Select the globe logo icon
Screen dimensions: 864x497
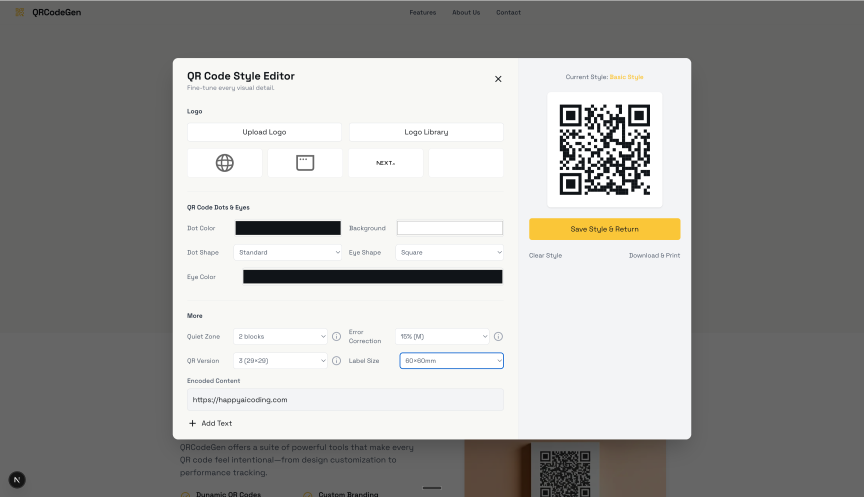pos(225,163)
